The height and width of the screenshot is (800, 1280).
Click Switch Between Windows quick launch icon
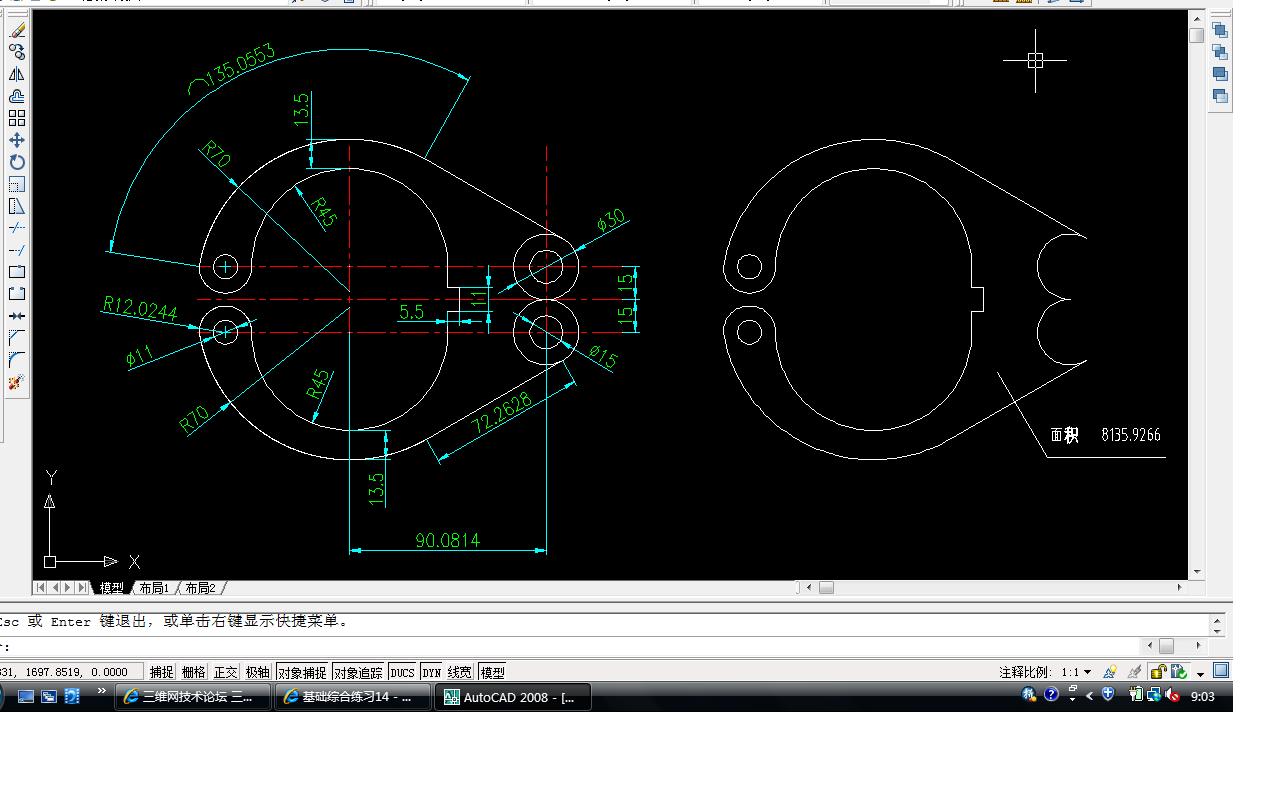(49, 697)
